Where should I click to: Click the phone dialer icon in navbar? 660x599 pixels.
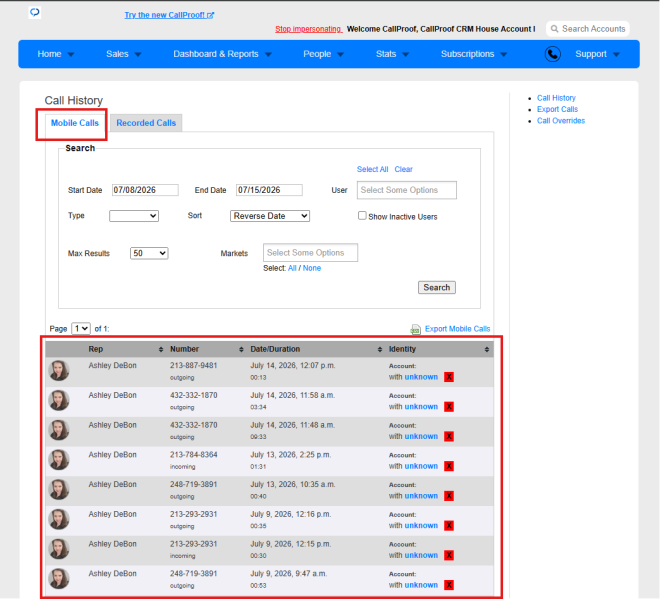pos(552,54)
